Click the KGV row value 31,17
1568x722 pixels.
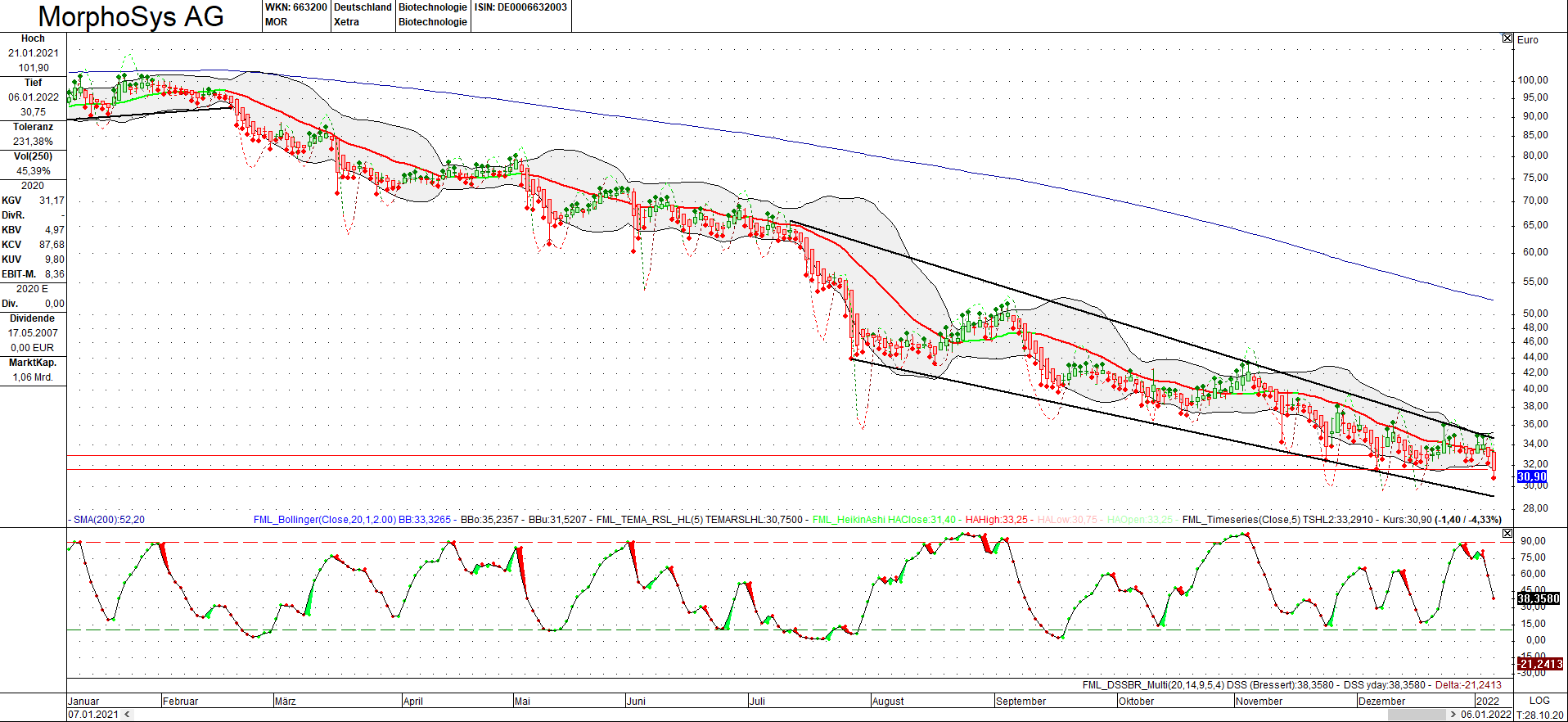[52, 201]
